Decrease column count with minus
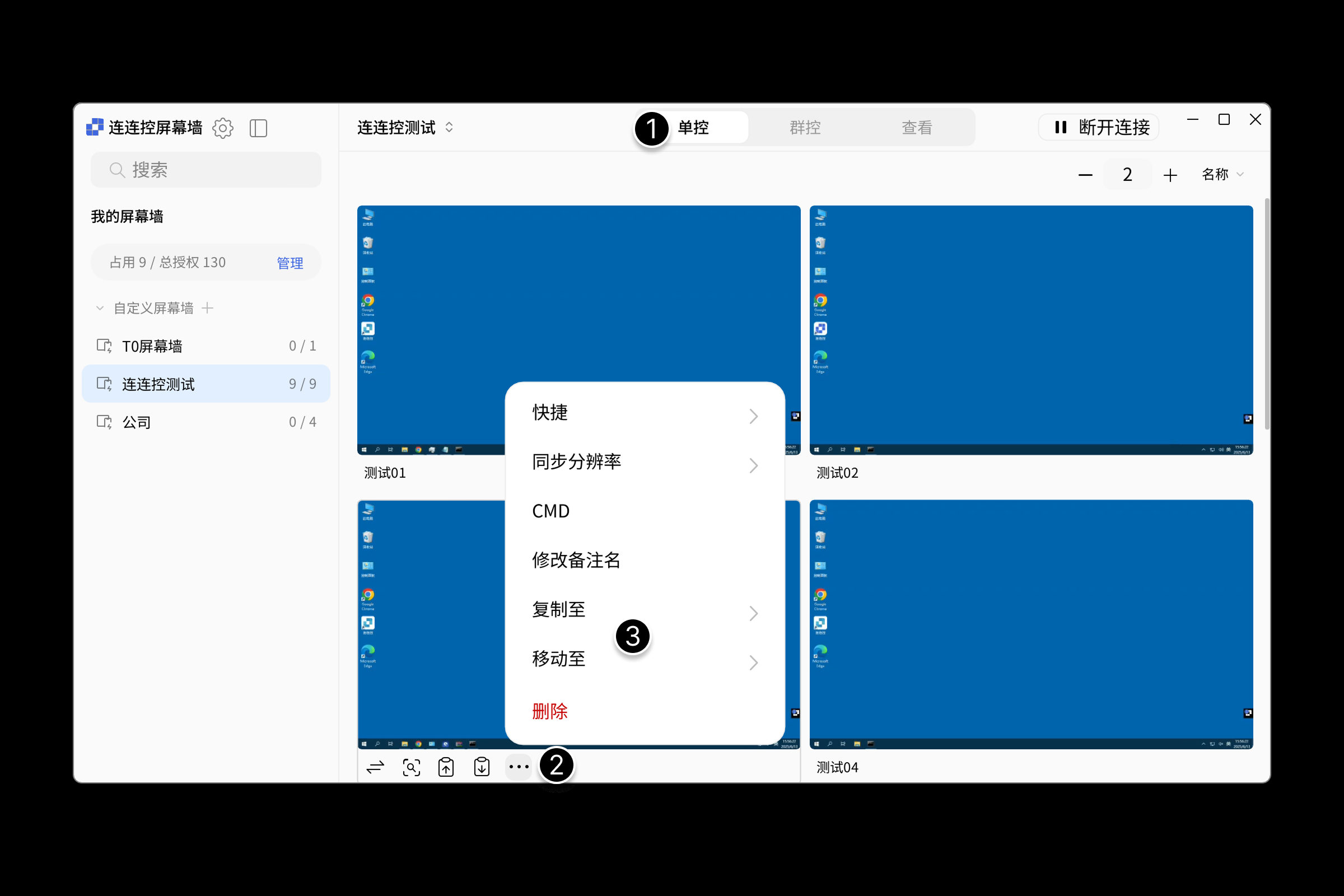 [1085, 175]
